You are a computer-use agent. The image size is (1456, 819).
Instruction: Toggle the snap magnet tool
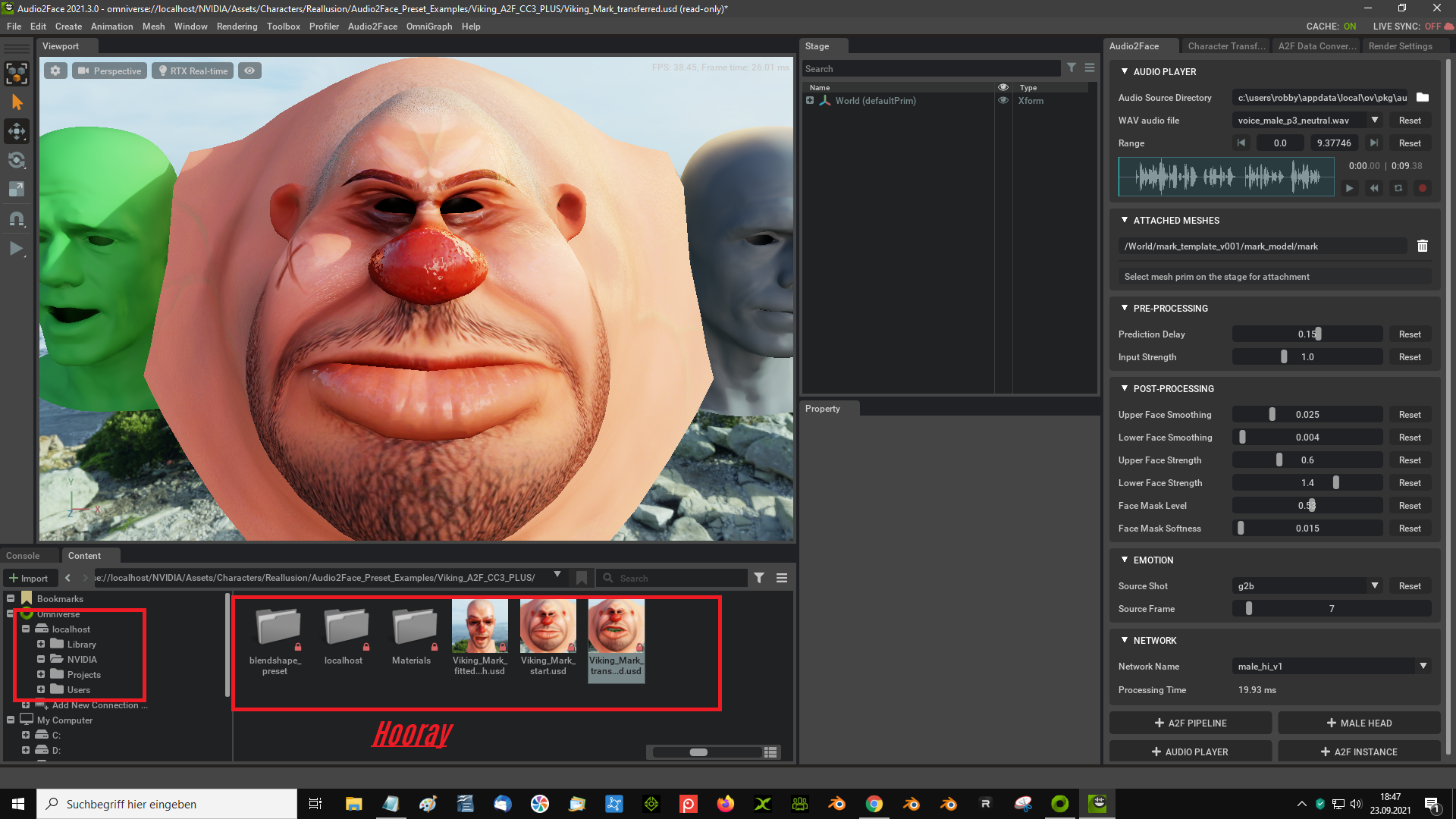(17, 219)
